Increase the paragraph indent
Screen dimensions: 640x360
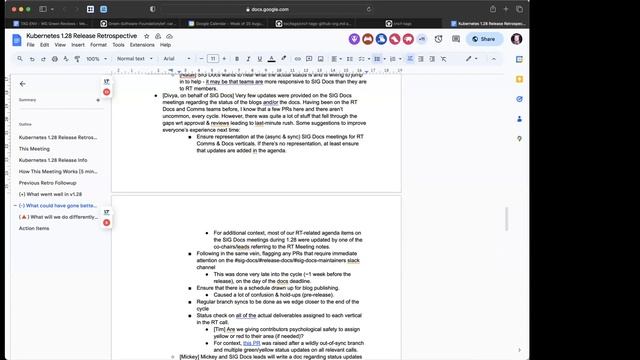(432, 59)
